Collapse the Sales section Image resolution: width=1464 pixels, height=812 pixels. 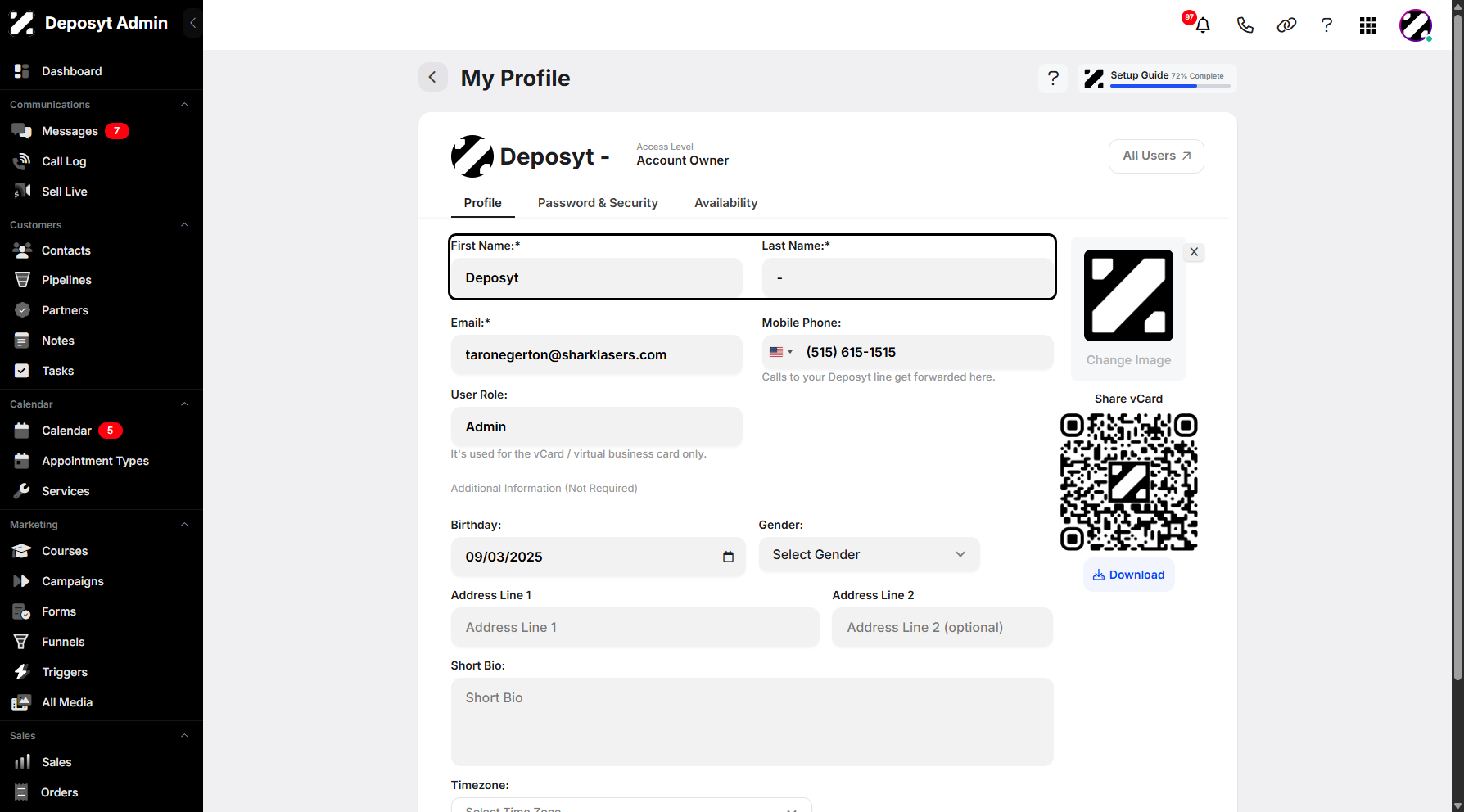184,736
